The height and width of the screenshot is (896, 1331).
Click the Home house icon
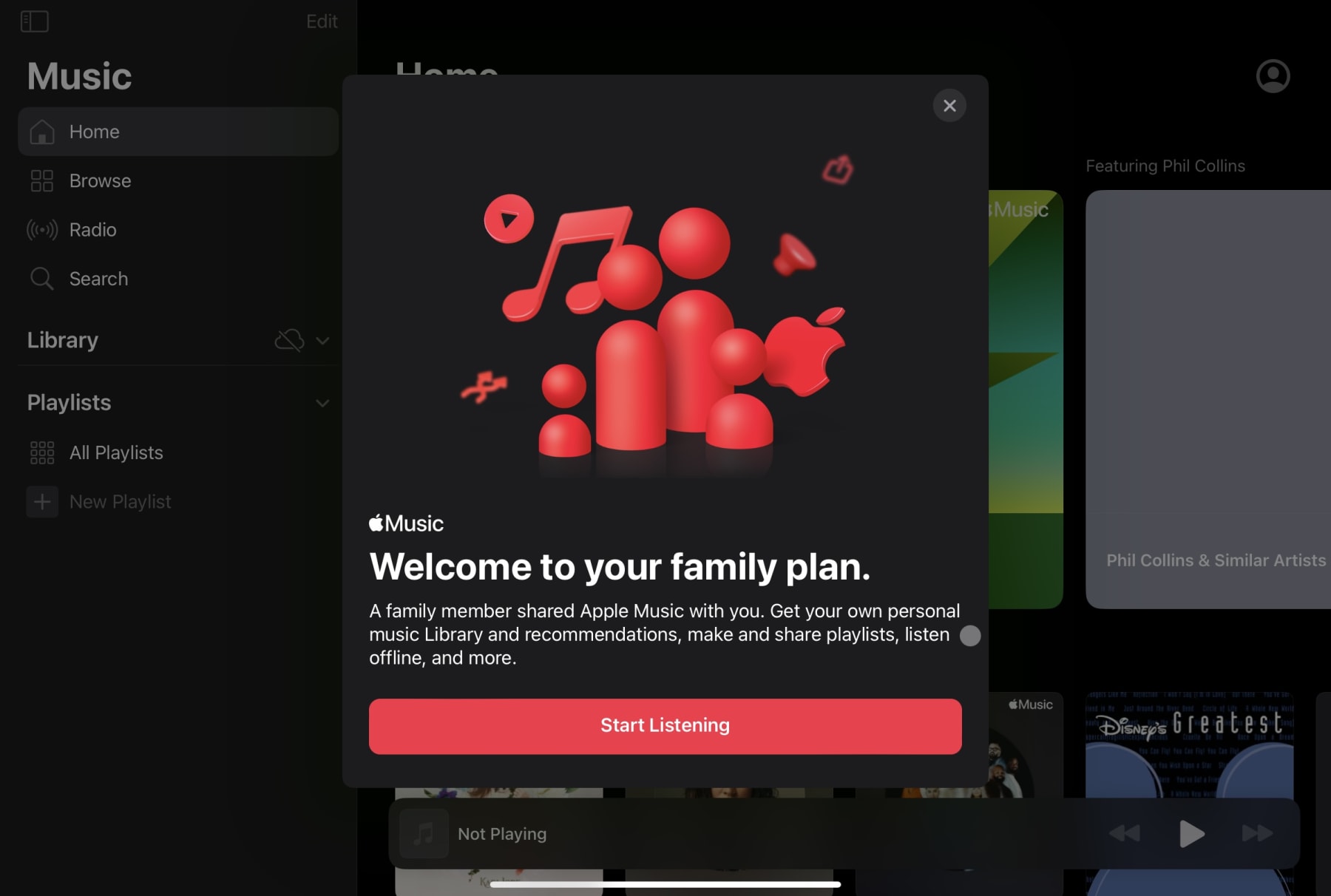[42, 132]
